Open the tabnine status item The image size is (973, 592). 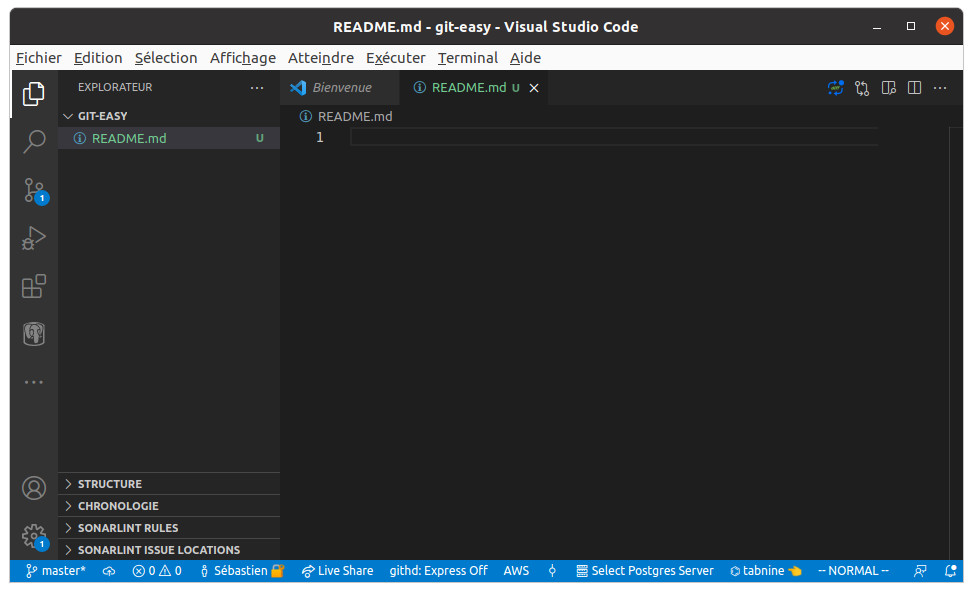click(x=766, y=571)
